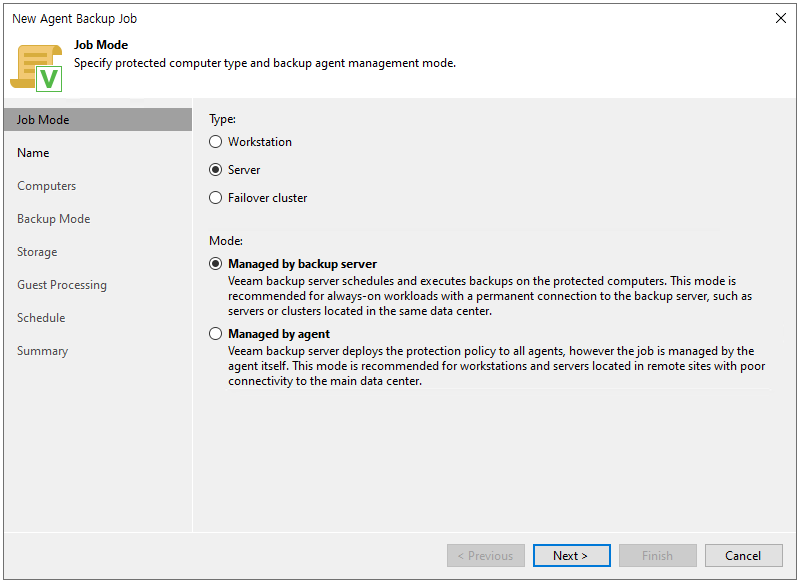Cancel the backup job wizard
This screenshot has width=800, height=583.
tap(743, 555)
